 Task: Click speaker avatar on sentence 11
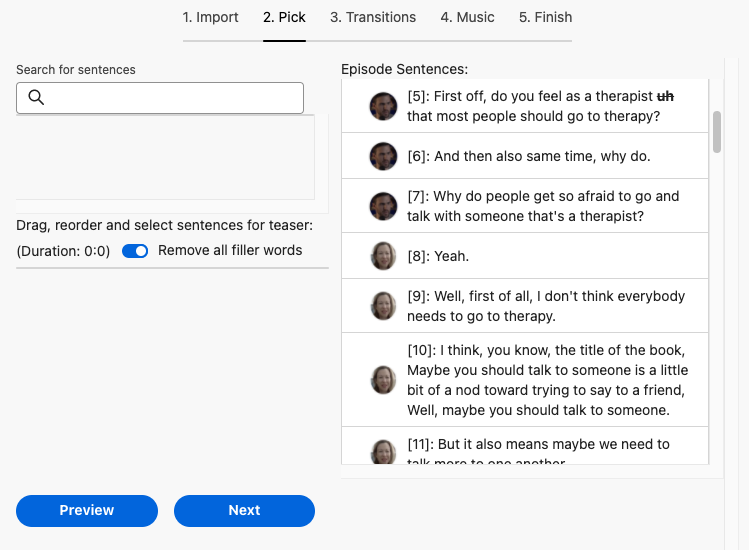(383, 451)
